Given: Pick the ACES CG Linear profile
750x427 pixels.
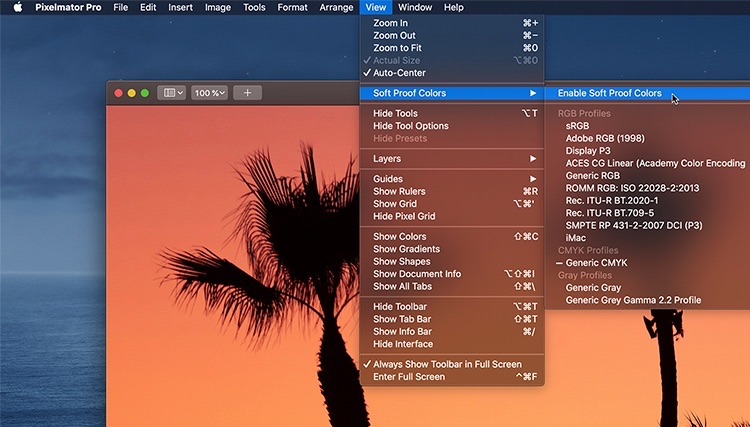Looking at the screenshot, I should 647,163.
